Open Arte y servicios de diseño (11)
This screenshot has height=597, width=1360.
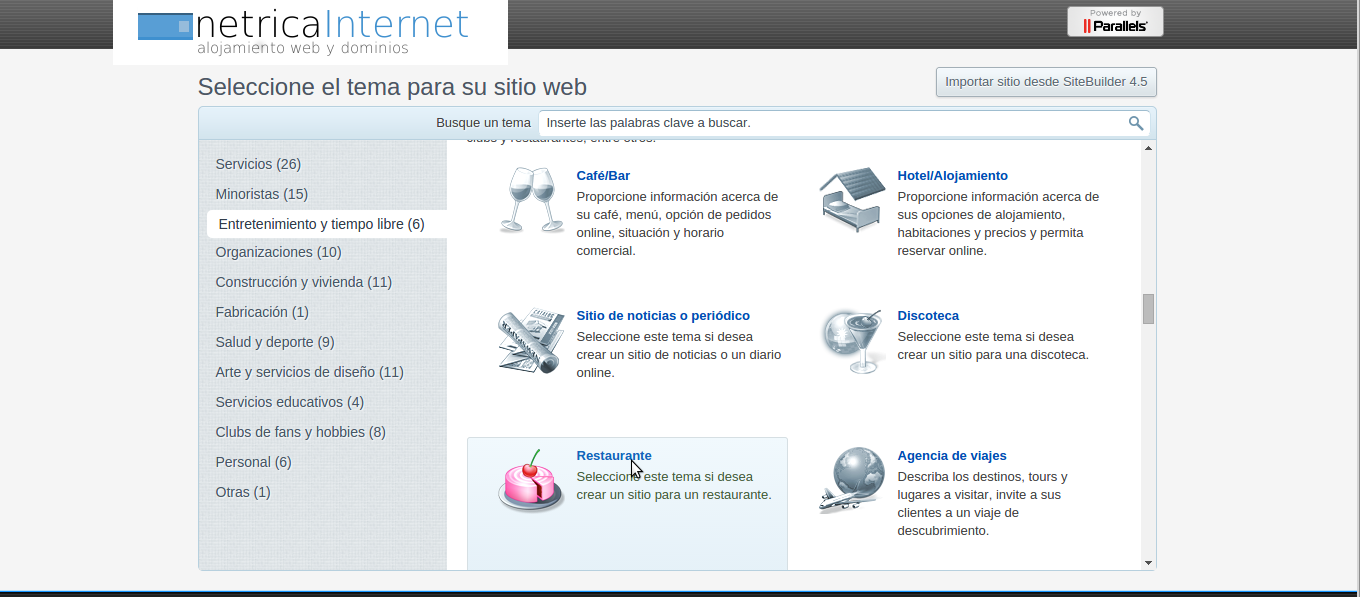(x=309, y=372)
